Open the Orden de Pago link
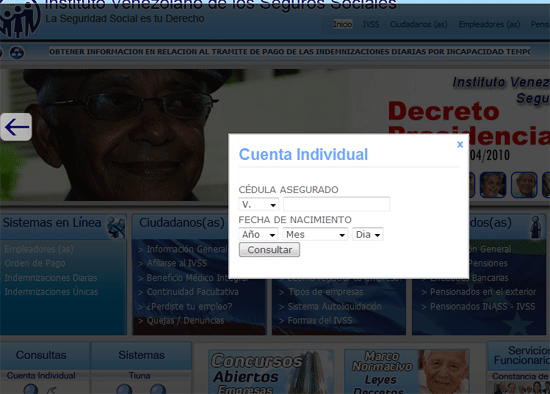The height and width of the screenshot is (394, 550). pyautogui.click(x=35, y=263)
